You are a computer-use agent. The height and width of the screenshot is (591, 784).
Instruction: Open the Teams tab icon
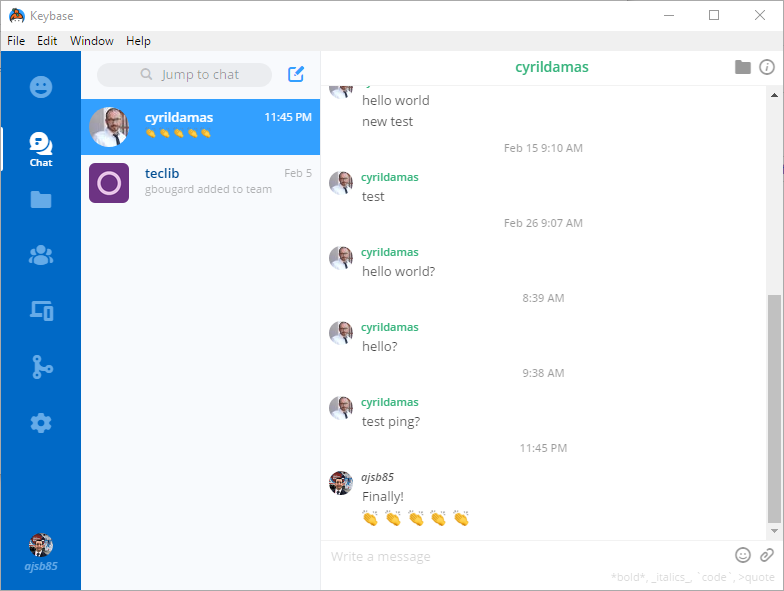click(x=40, y=255)
